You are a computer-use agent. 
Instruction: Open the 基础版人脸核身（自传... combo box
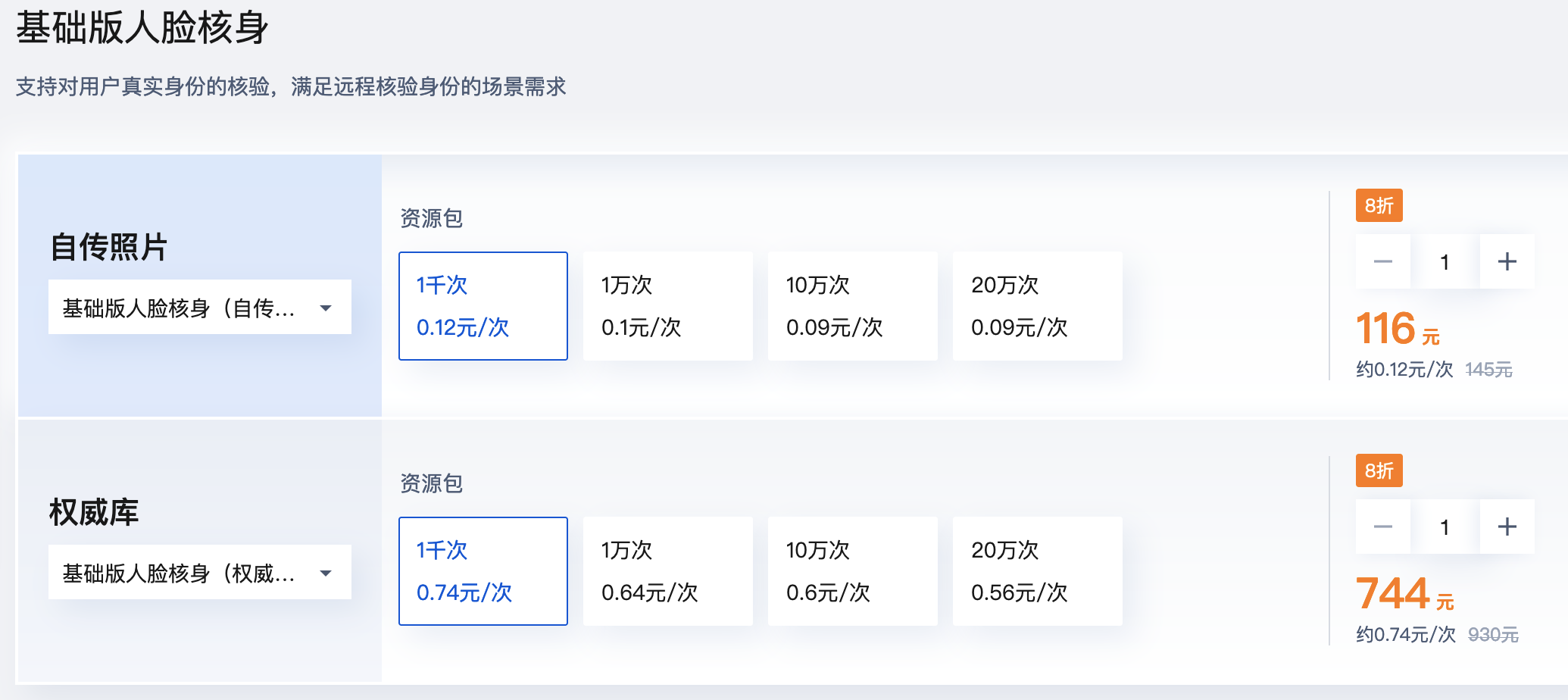tap(200, 307)
